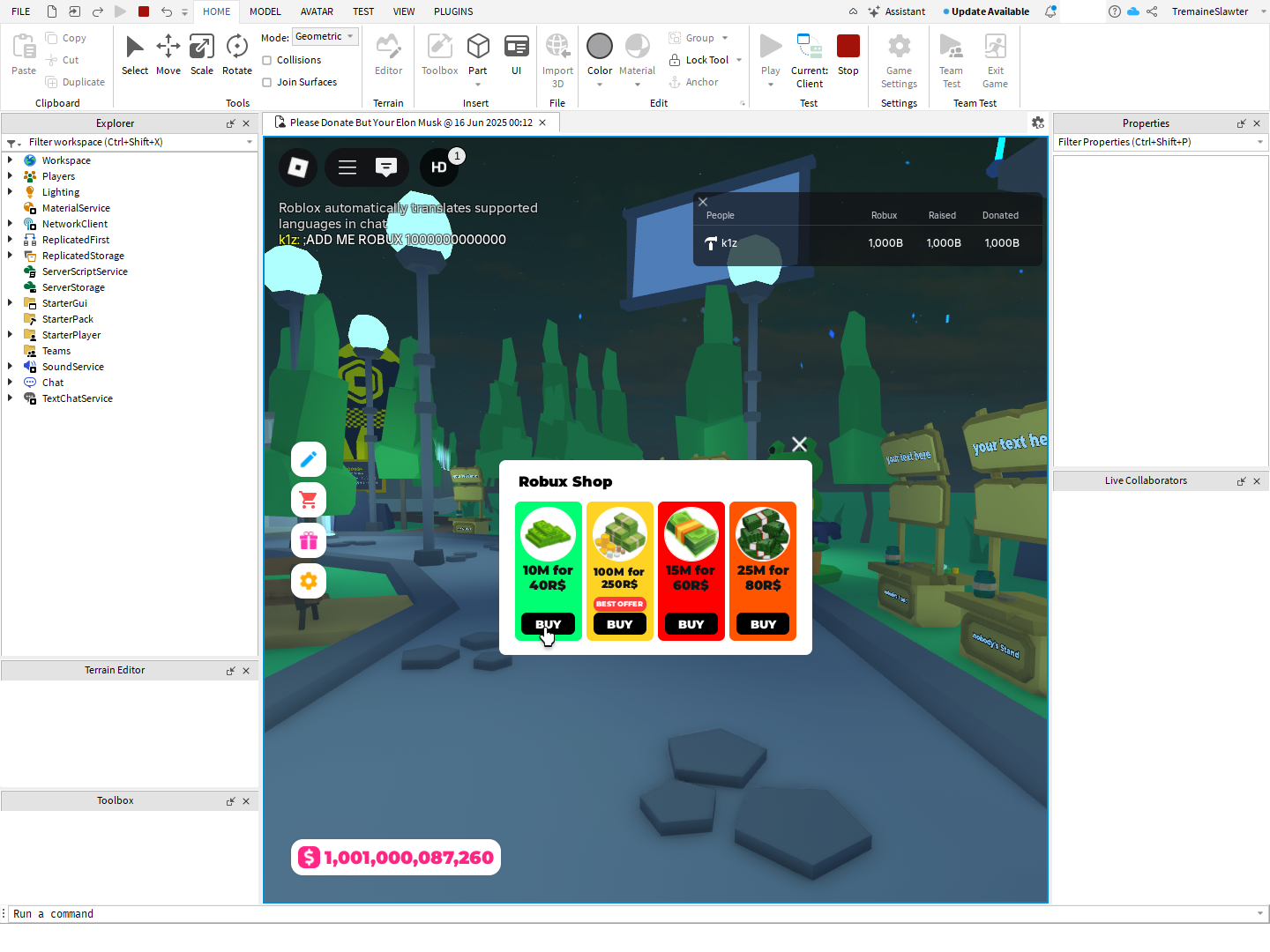Open the Play options dropdown arrow
This screenshot has height=952, width=1270.
(x=771, y=85)
